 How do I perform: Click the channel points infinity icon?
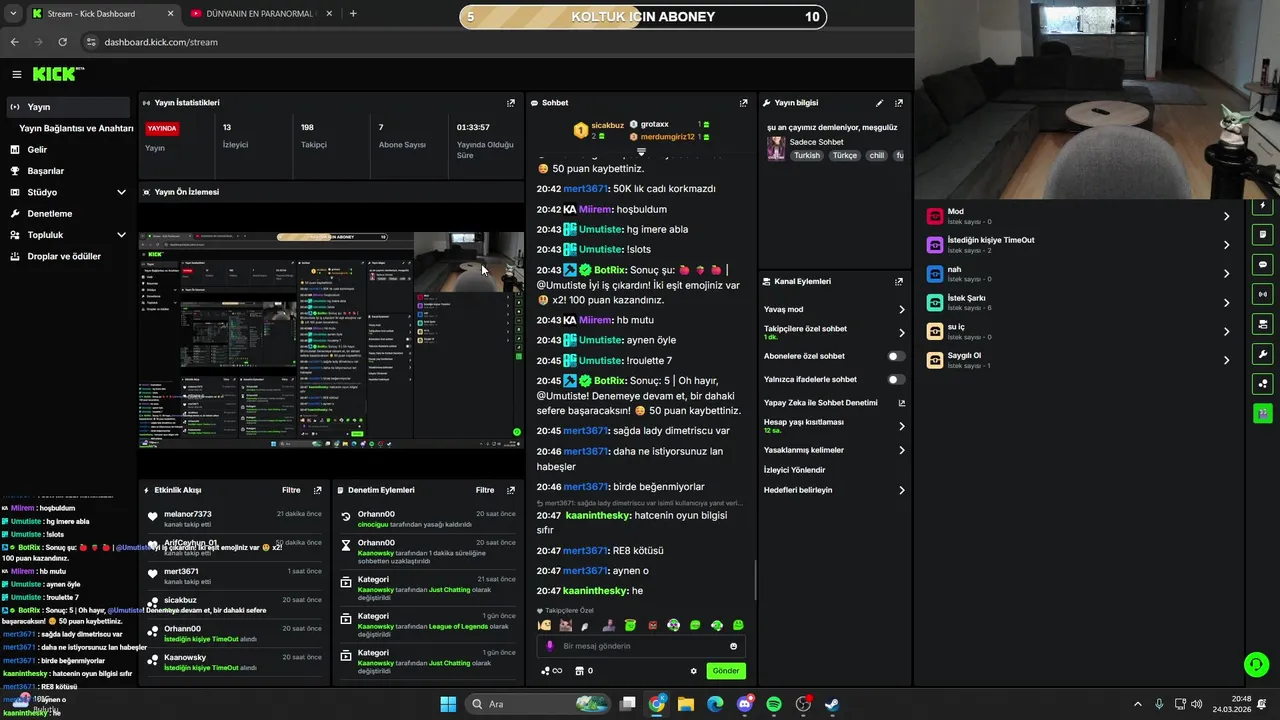click(551, 671)
